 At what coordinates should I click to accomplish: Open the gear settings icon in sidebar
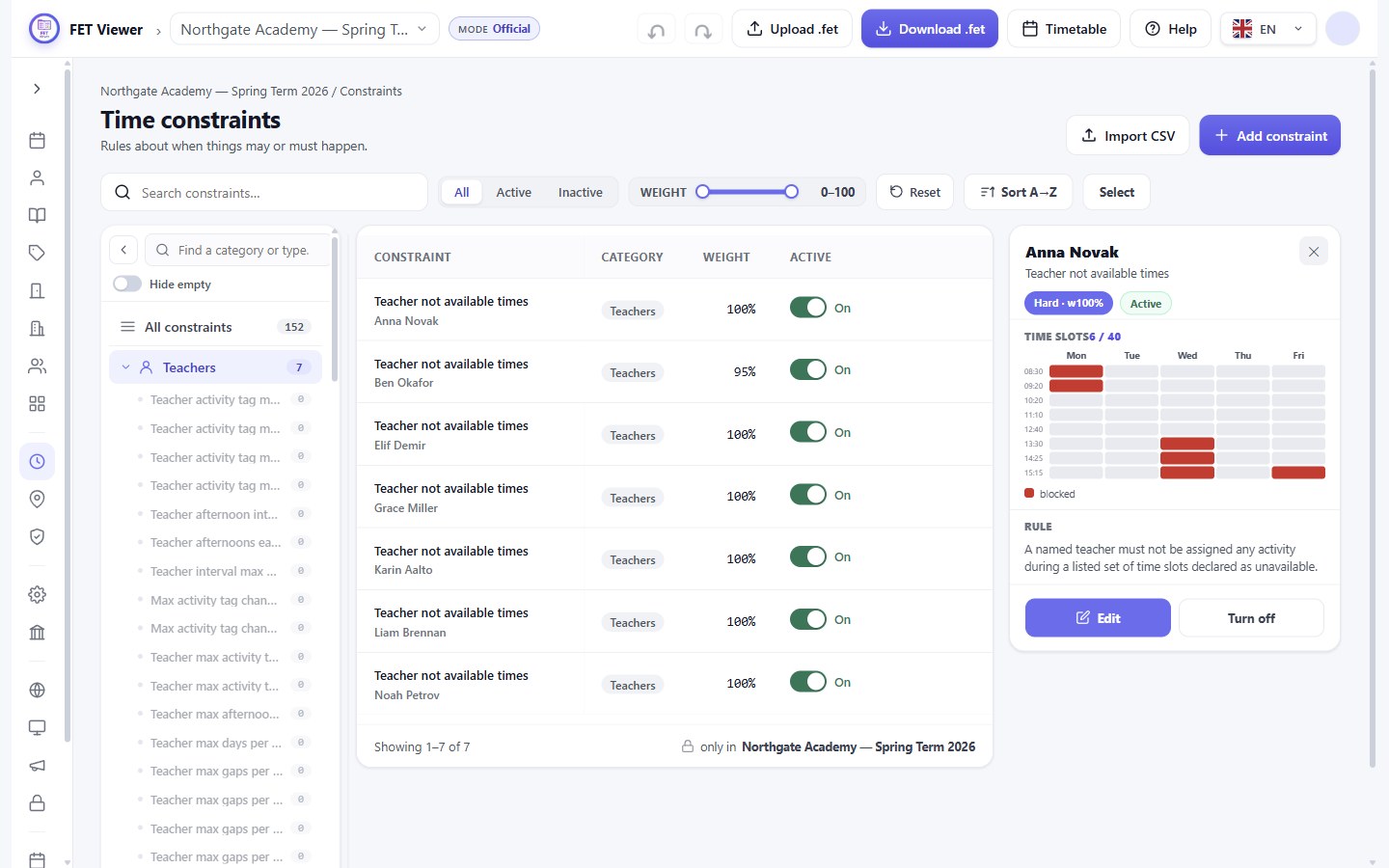(x=37, y=595)
